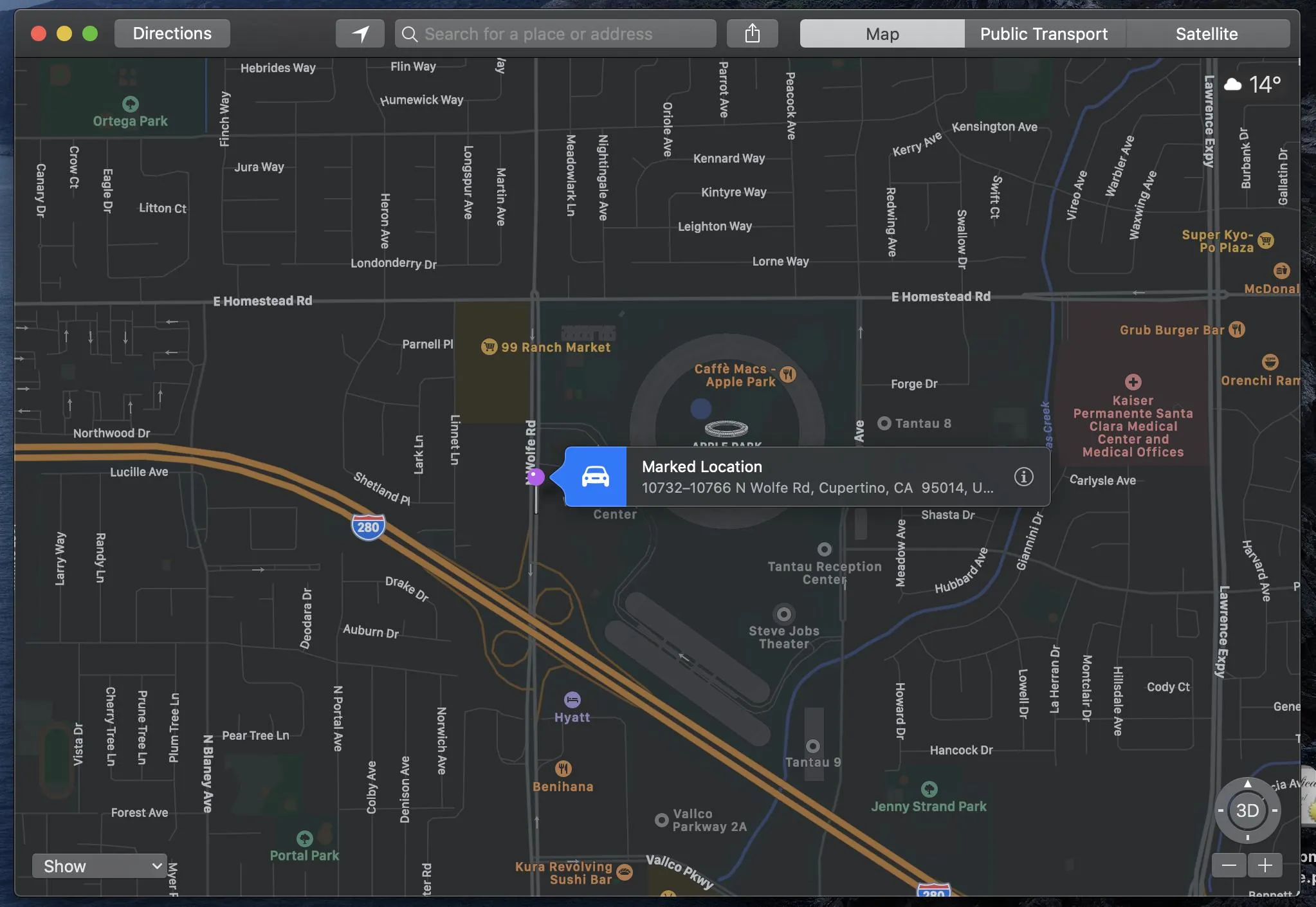
Task: Click the Kaiser Permanente medical cross icon
Action: [x=1133, y=382]
